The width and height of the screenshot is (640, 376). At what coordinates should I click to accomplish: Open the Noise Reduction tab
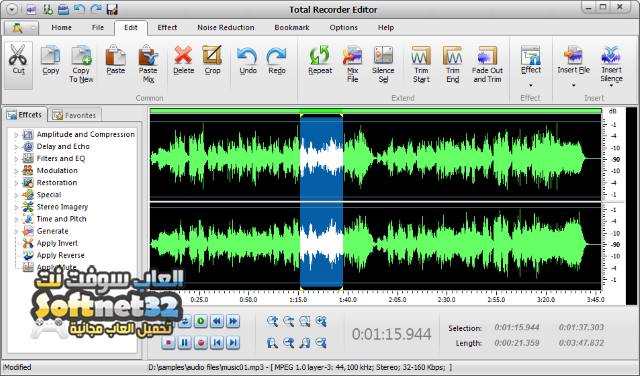pyautogui.click(x=226, y=27)
